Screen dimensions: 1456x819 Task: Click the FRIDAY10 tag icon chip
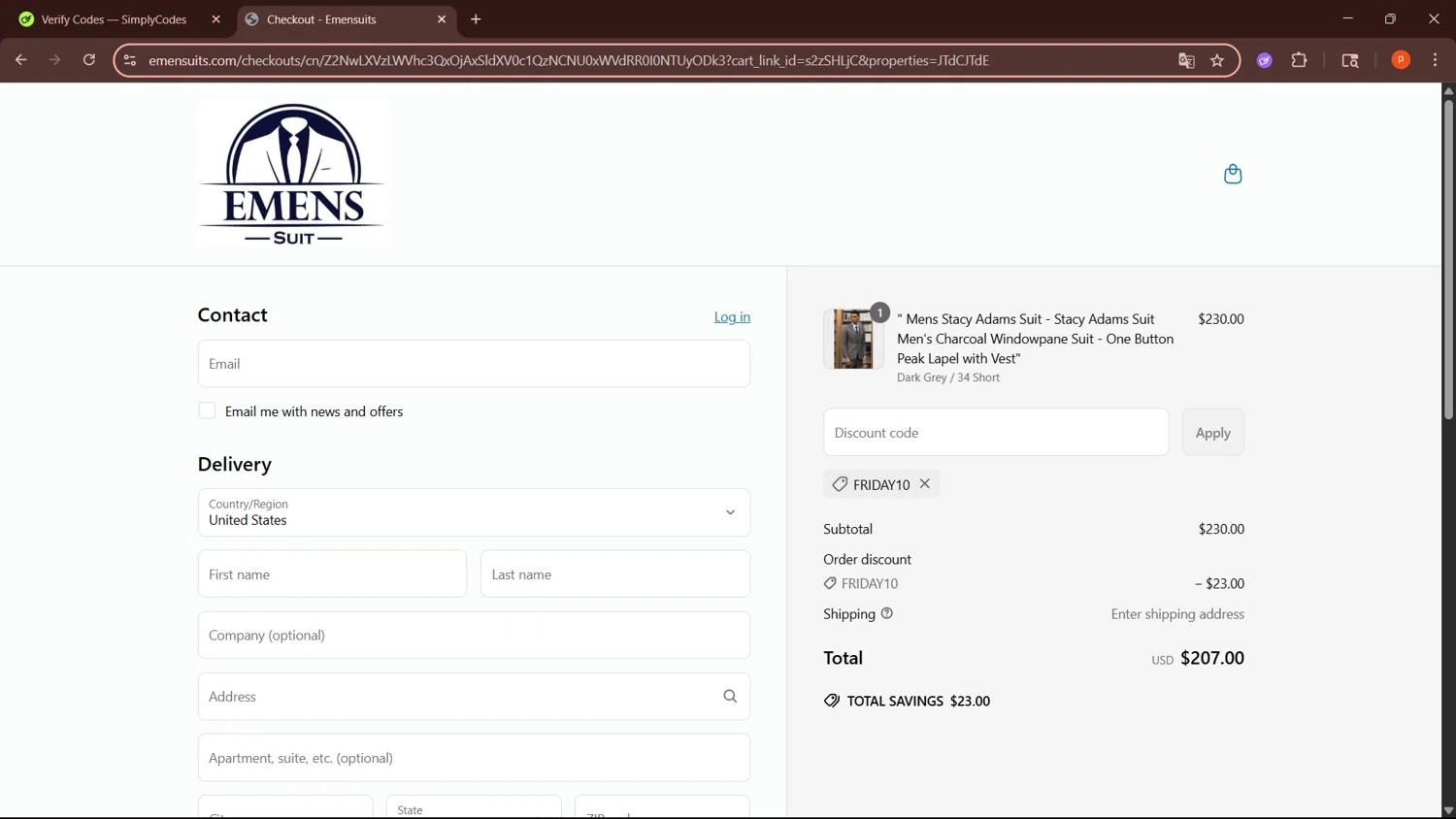[881, 484]
